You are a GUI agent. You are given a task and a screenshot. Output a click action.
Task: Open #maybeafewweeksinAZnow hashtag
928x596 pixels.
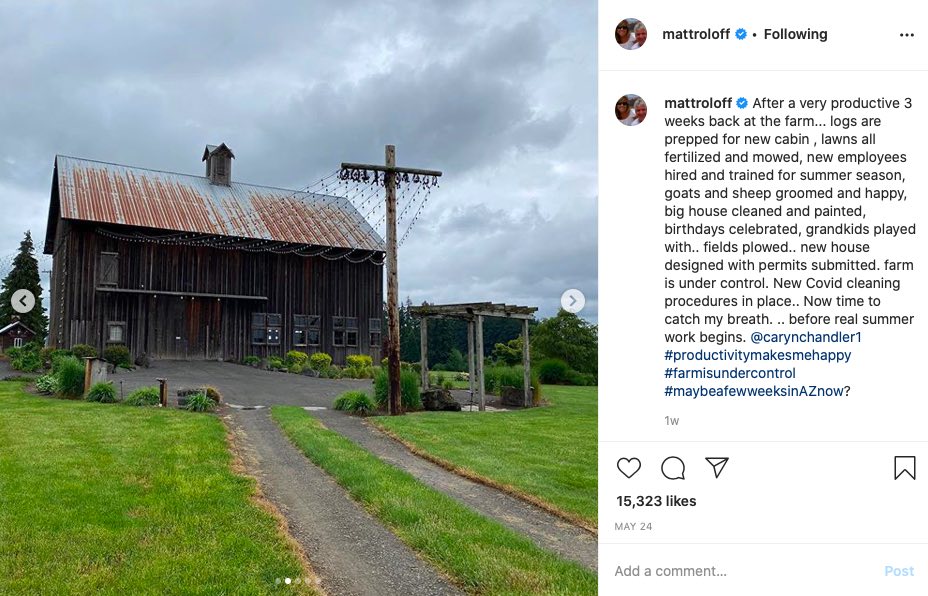(x=753, y=391)
